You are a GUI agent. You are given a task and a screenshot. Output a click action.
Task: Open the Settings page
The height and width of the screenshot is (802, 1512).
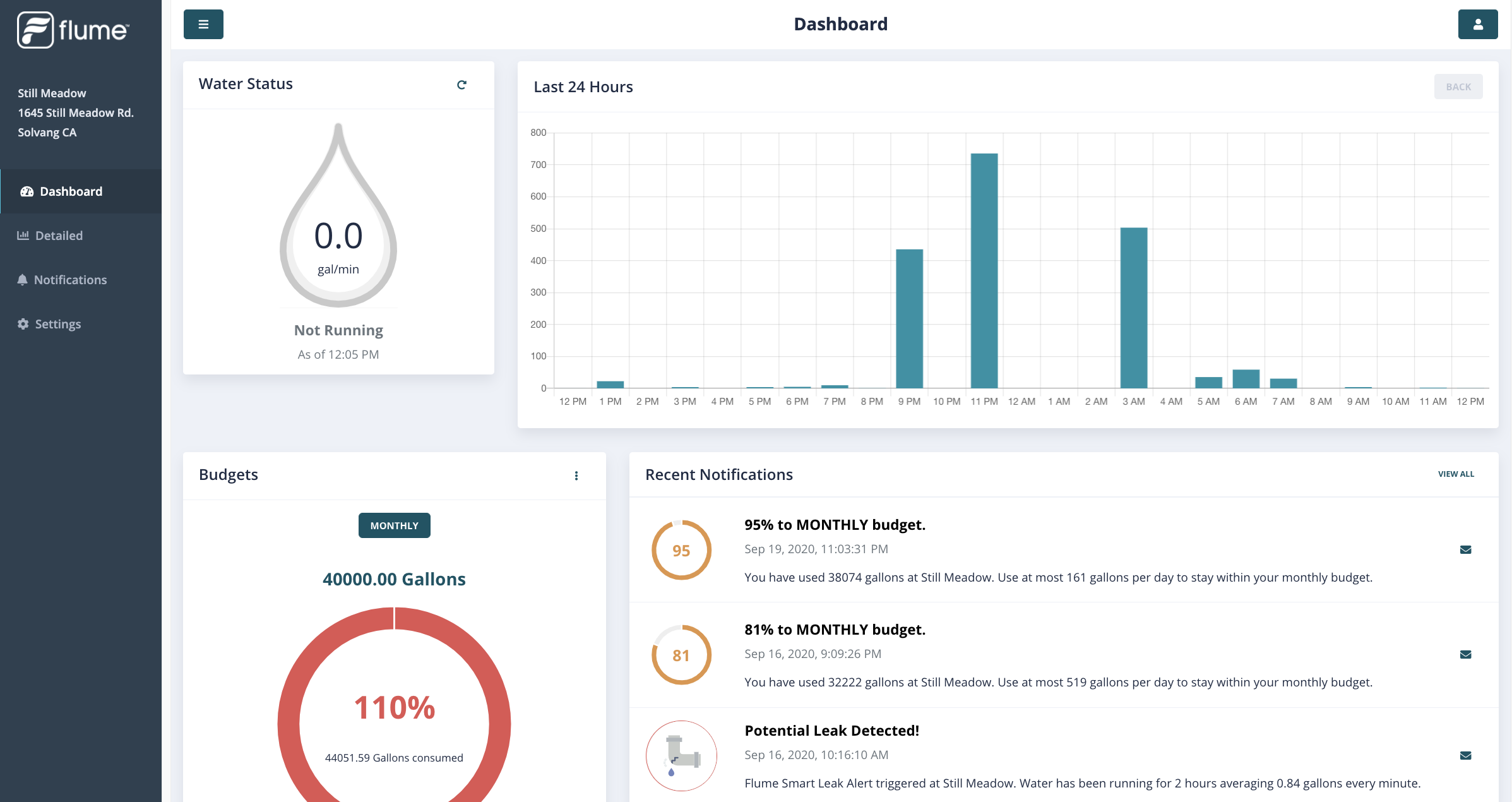81,324
